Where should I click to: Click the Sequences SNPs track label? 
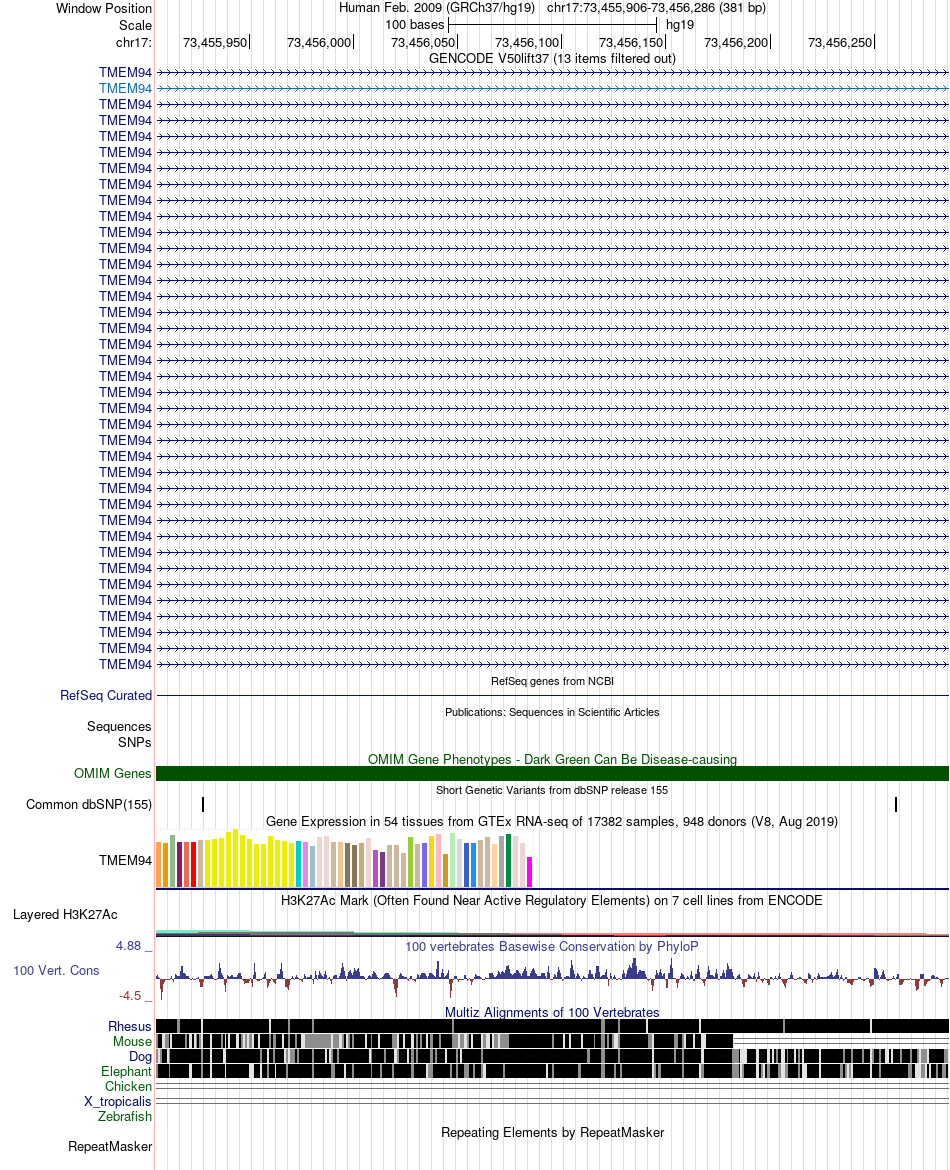click(119, 734)
